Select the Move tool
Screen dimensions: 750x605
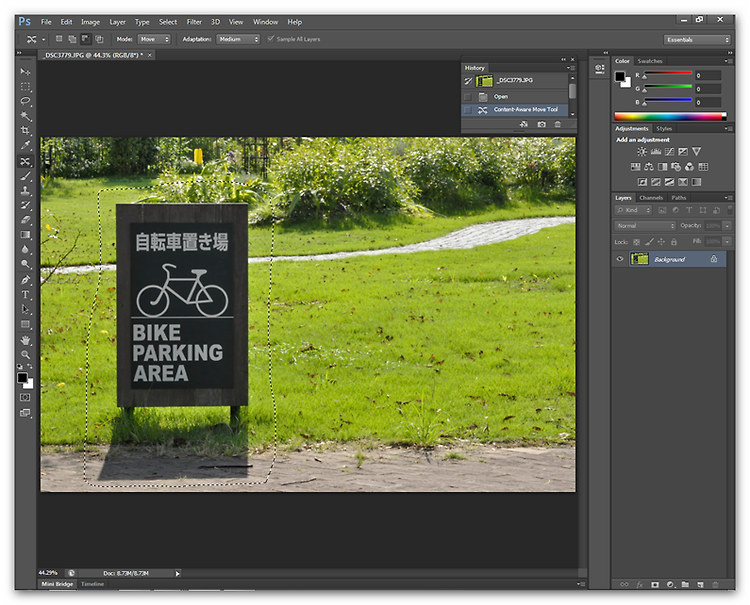pos(25,72)
